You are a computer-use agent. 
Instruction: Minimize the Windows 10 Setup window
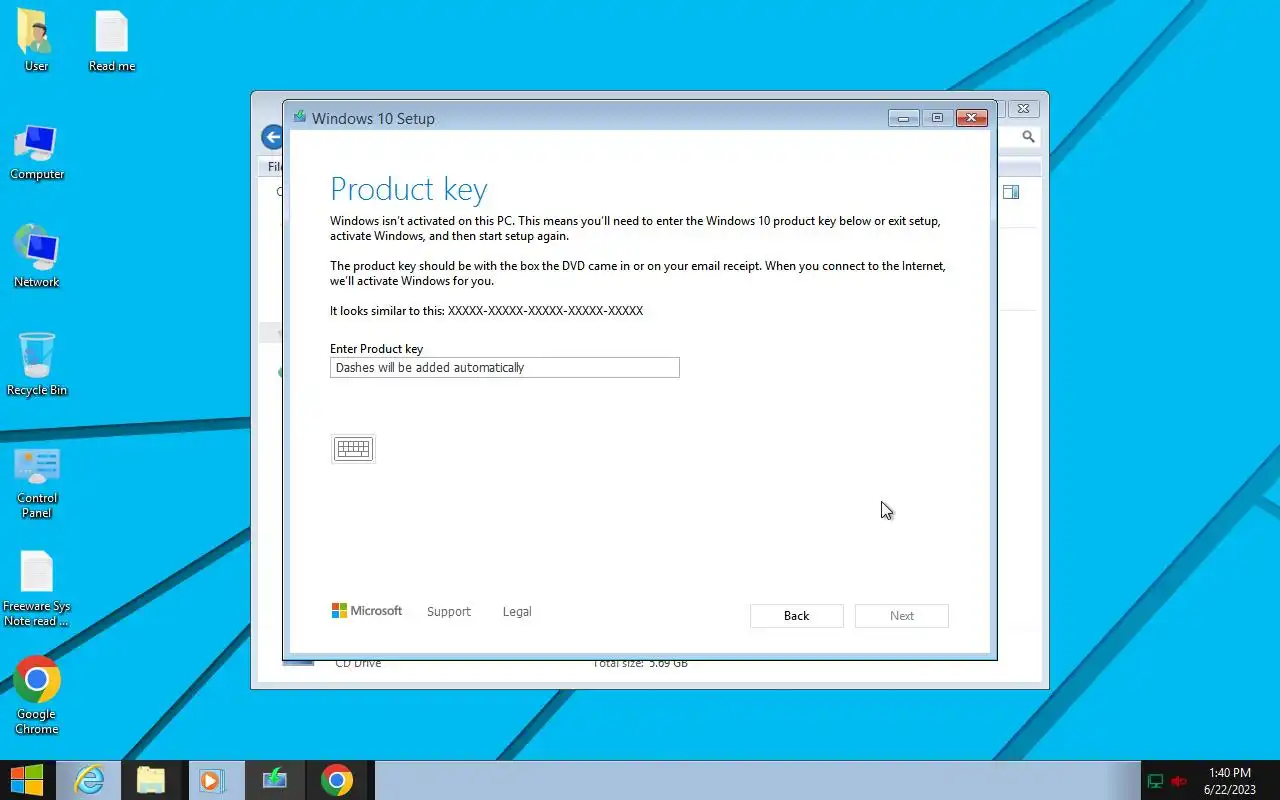click(x=903, y=118)
